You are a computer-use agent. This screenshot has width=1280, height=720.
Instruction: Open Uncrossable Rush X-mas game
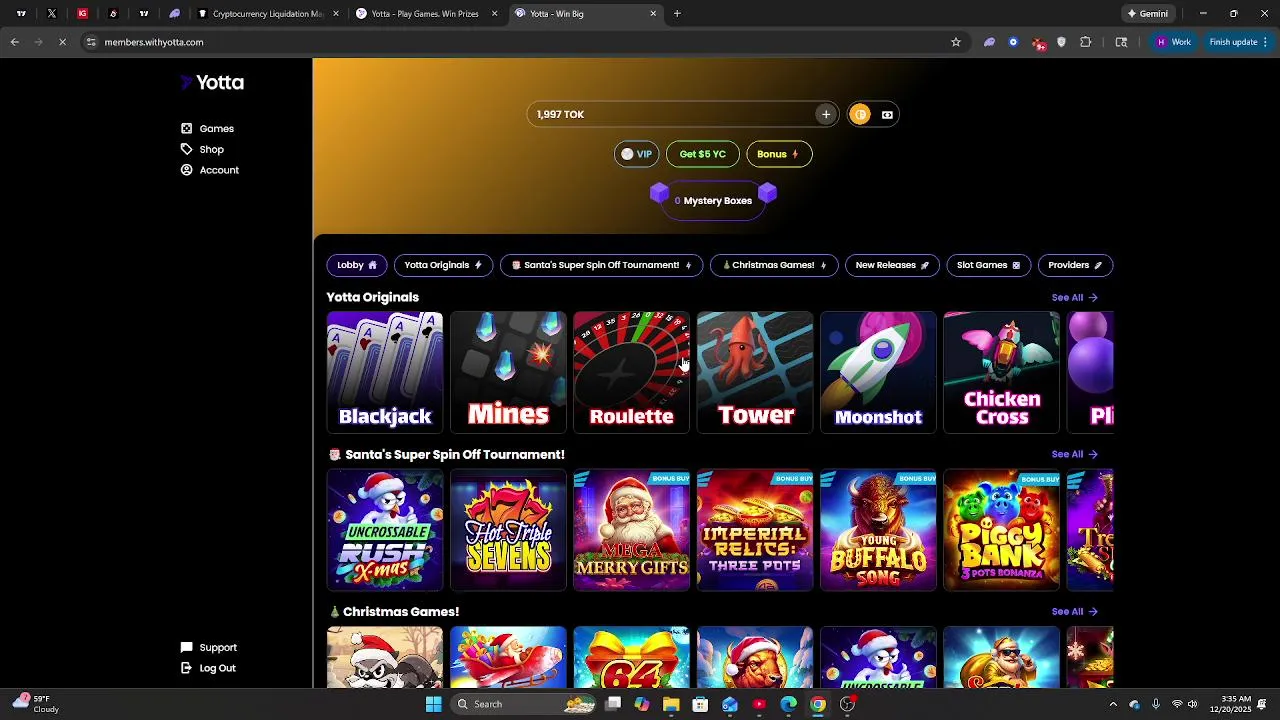click(x=385, y=530)
